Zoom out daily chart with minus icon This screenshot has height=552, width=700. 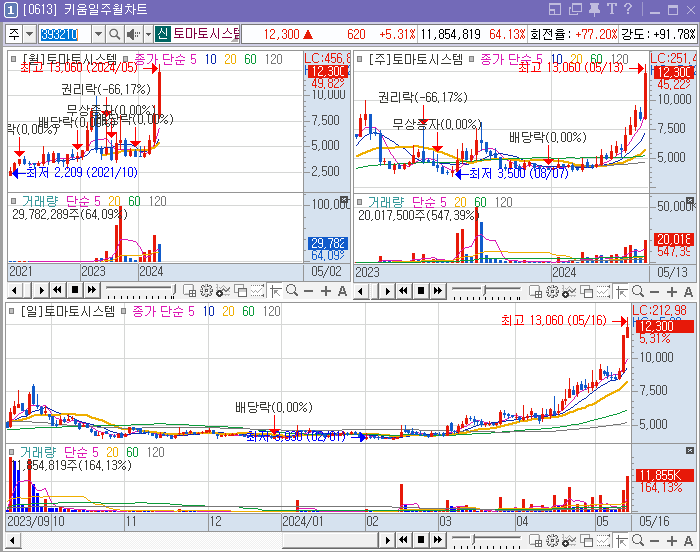pos(654,541)
